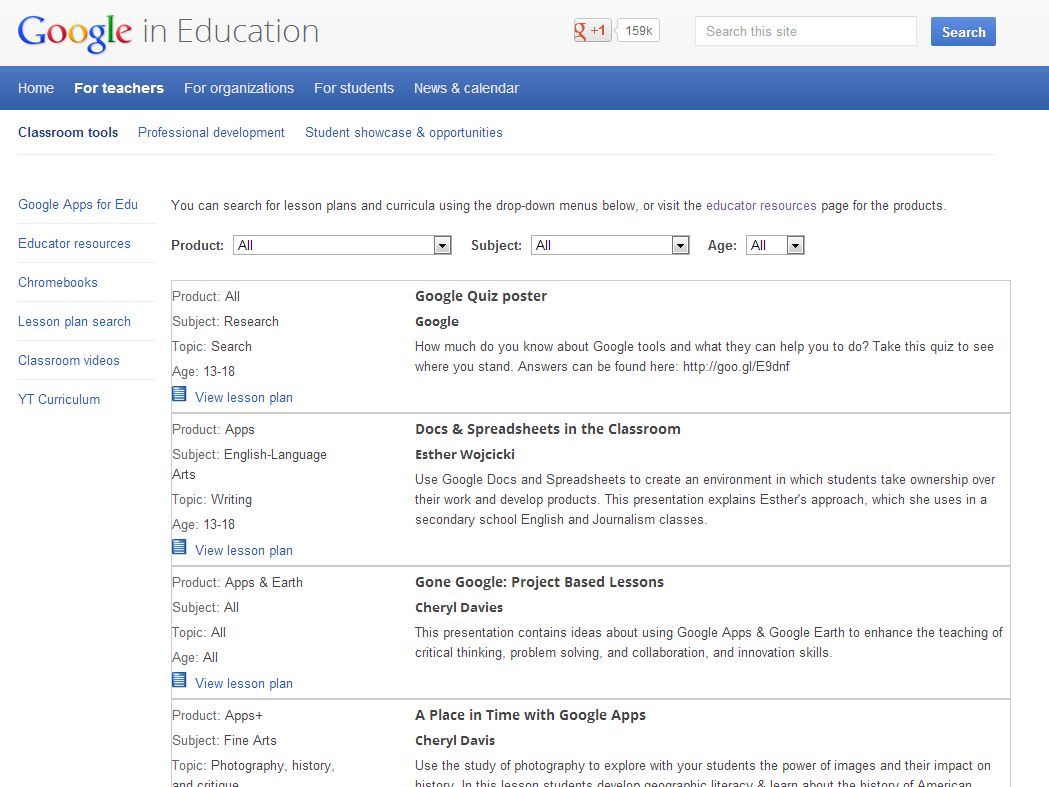
Task: Open the Subject filter dropdown
Action: point(679,245)
